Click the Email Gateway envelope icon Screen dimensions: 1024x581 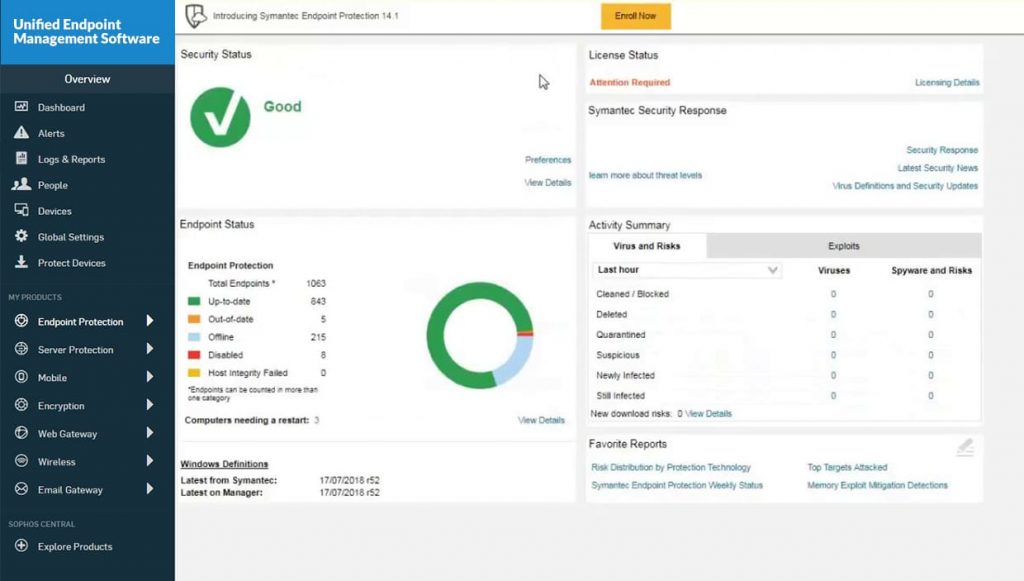point(22,489)
